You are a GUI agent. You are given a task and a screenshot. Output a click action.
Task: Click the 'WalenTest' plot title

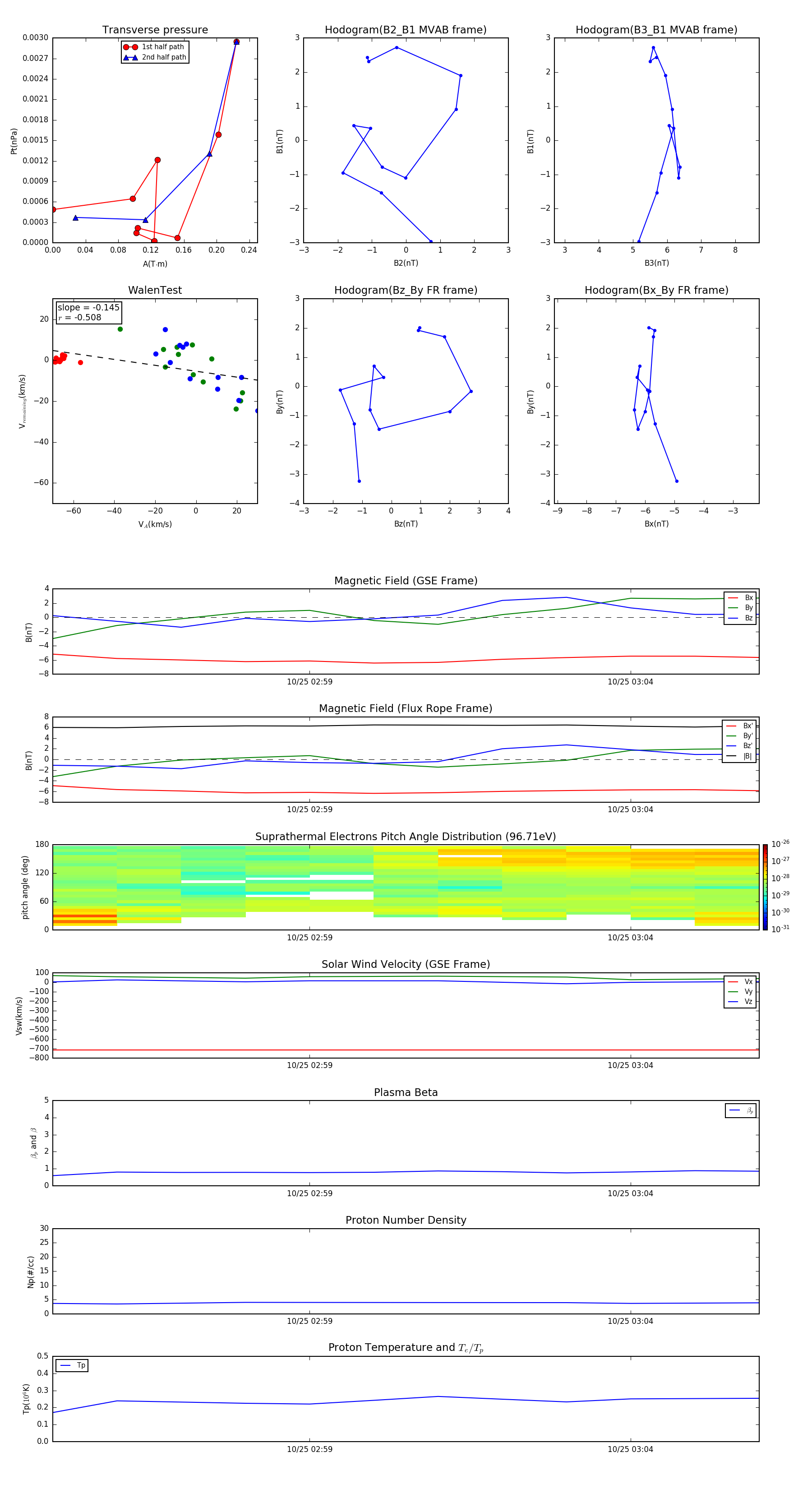coord(155,290)
